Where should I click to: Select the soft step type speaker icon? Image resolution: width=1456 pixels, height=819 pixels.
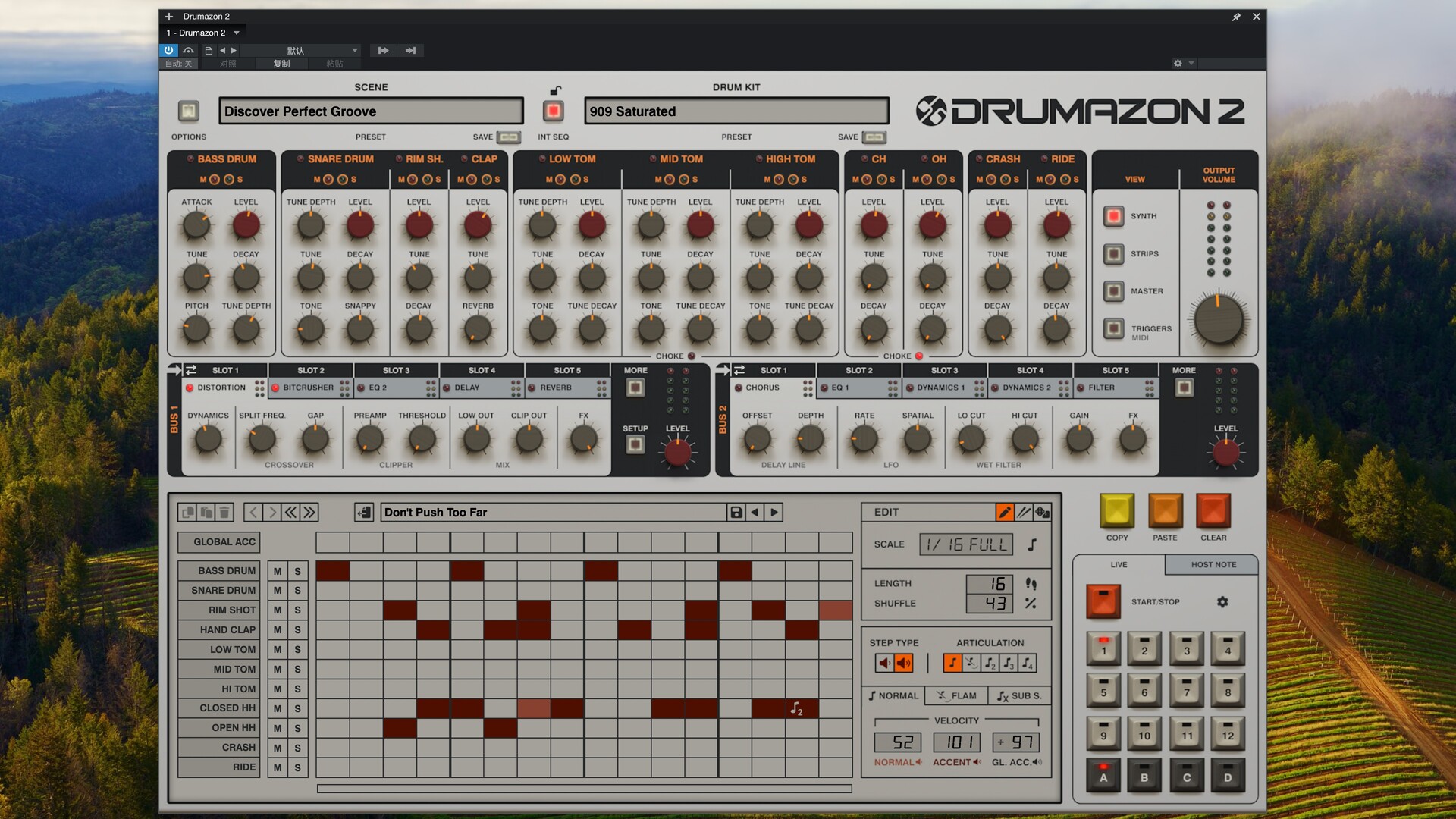click(x=884, y=664)
